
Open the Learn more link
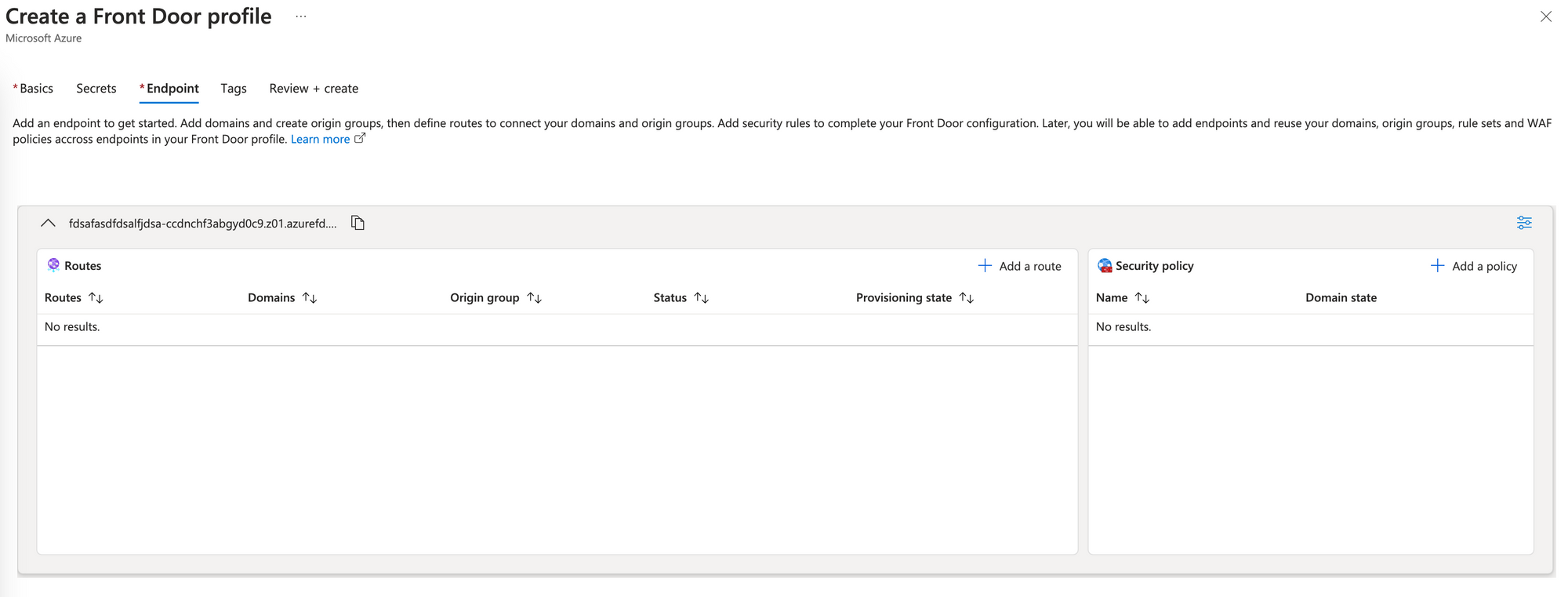320,139
